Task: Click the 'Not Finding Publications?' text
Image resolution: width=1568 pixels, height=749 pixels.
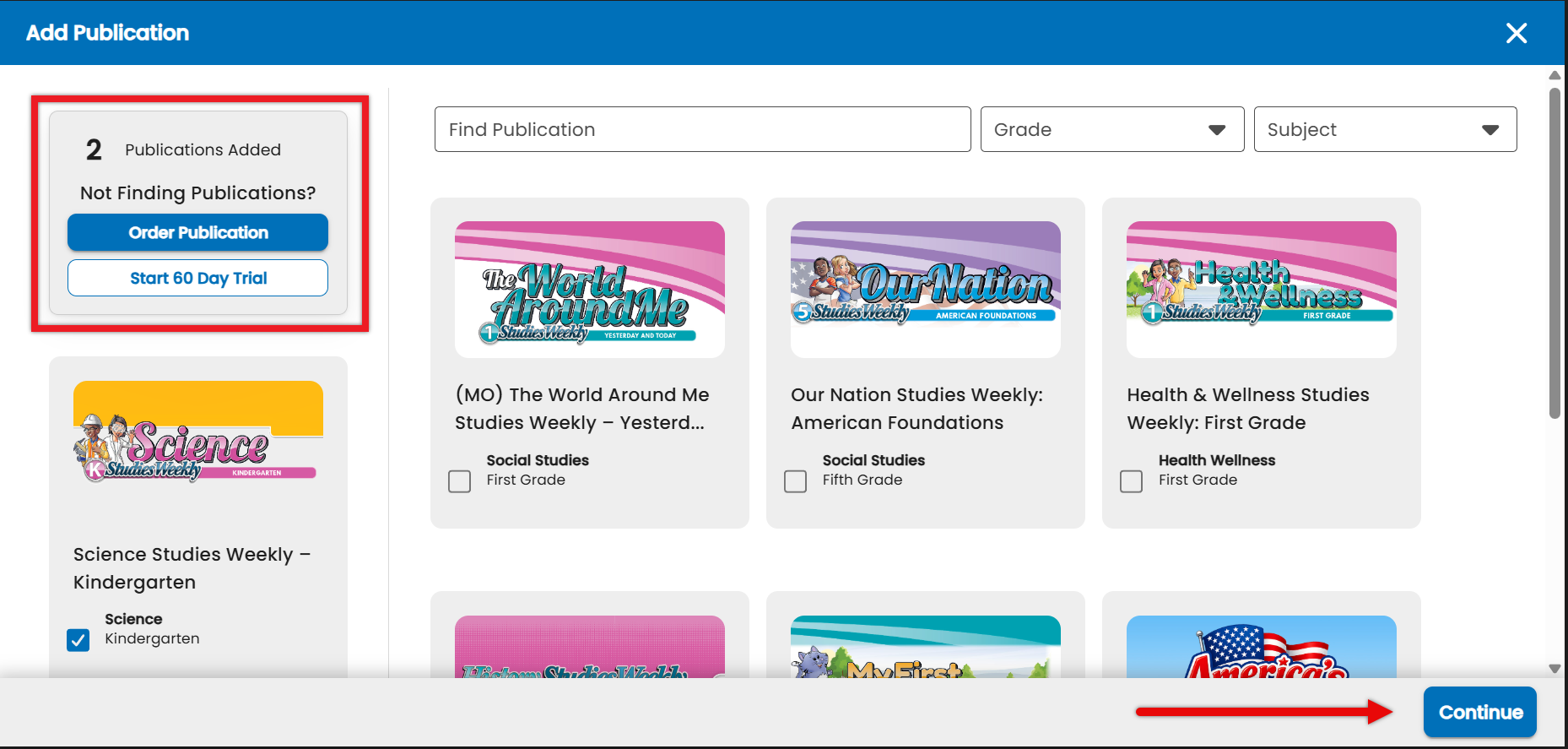Action: [x=197, y=193]
